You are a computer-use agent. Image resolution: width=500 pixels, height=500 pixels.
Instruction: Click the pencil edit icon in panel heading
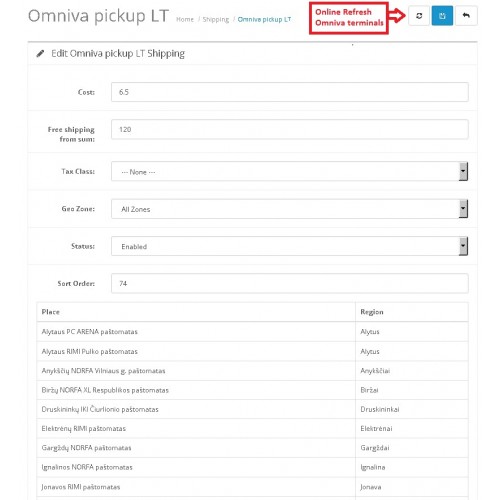tap(40, 53)
